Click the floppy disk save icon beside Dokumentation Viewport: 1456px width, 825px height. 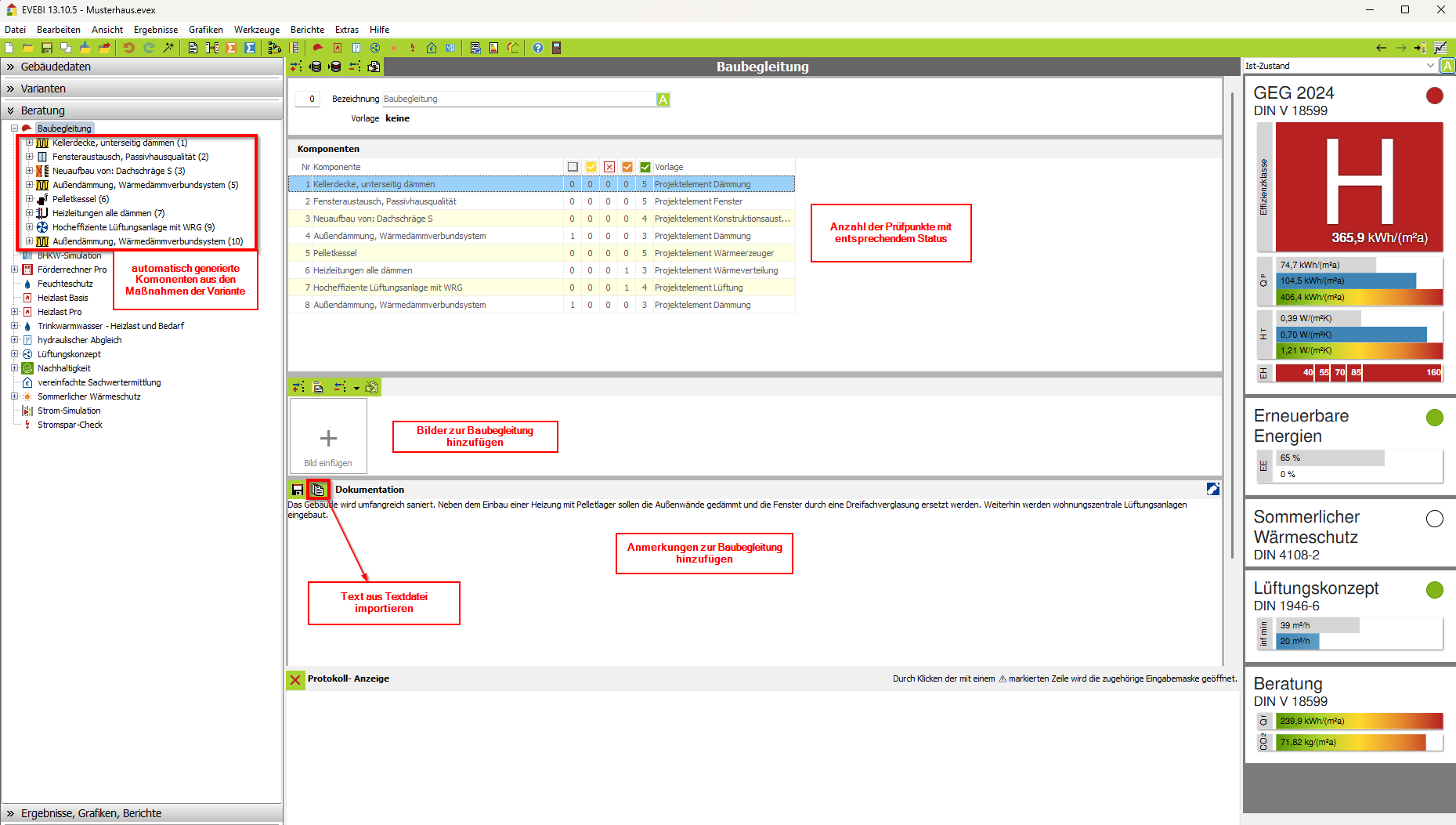pos(298,490)
